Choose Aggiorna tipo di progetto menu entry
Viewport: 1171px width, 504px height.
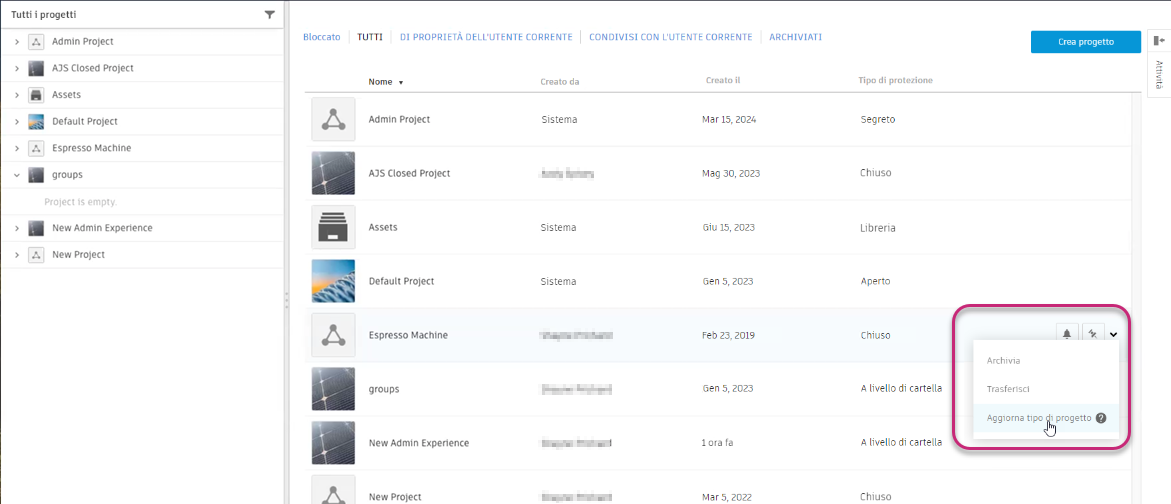[1046, 418]
